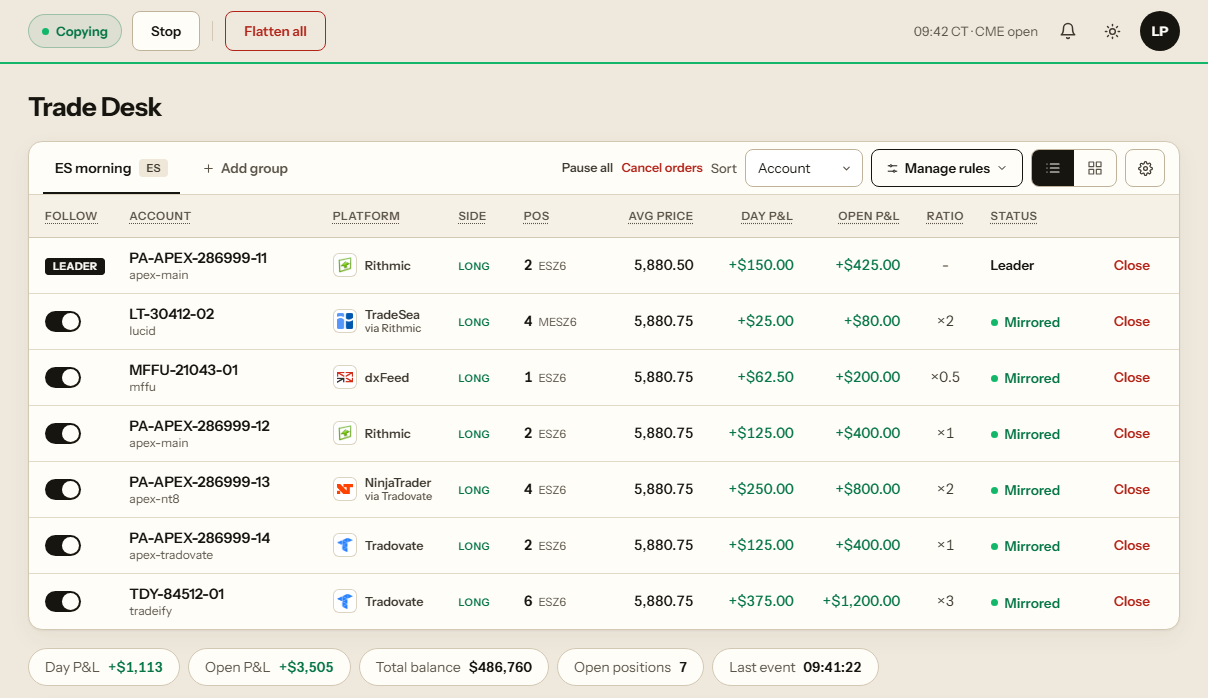Close position for PA-APEX-286999-12

click(x=1132, y=433)
